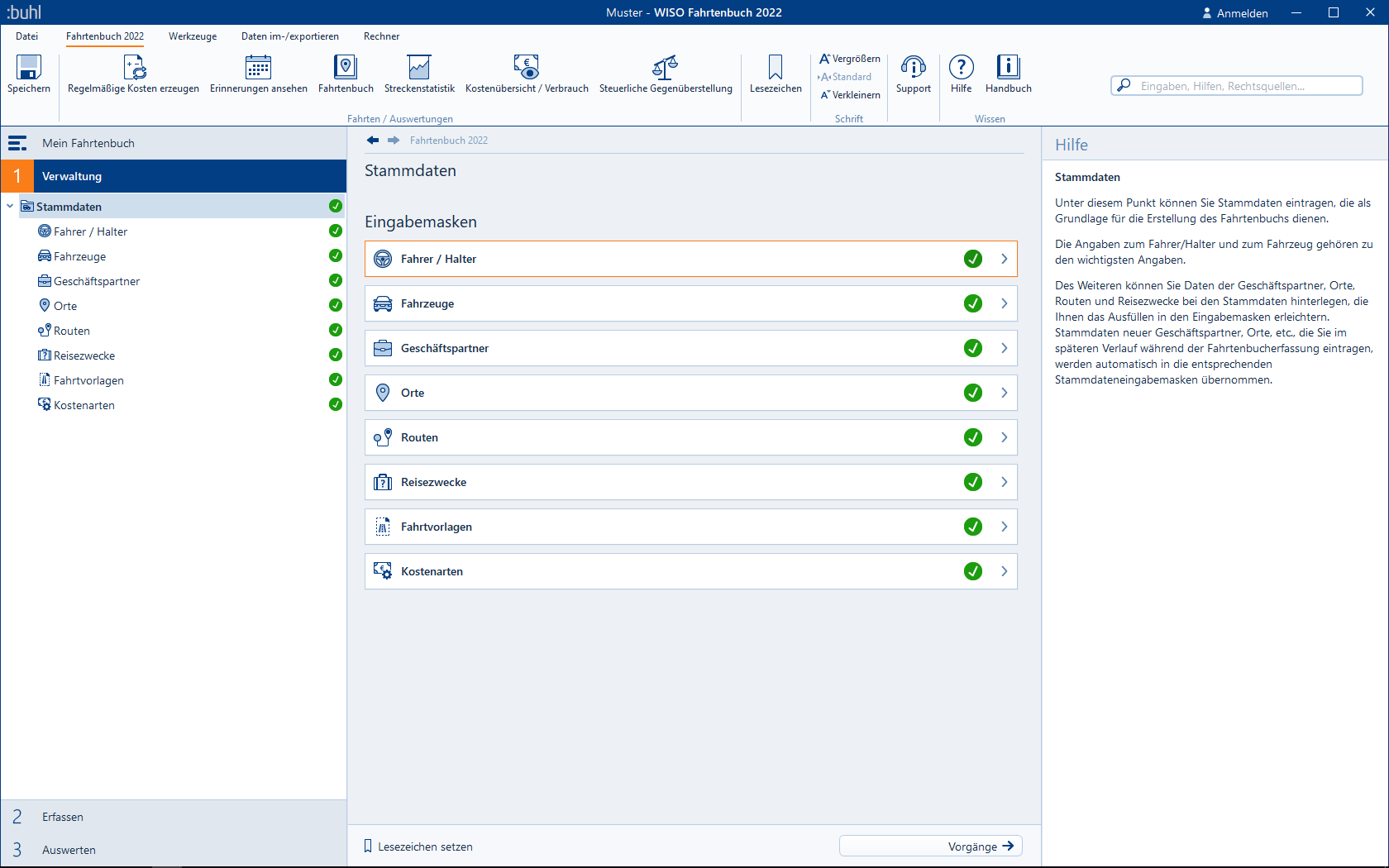Expand the Erfassen section
Screen dimensions: 1389x868
pos(63,817)
